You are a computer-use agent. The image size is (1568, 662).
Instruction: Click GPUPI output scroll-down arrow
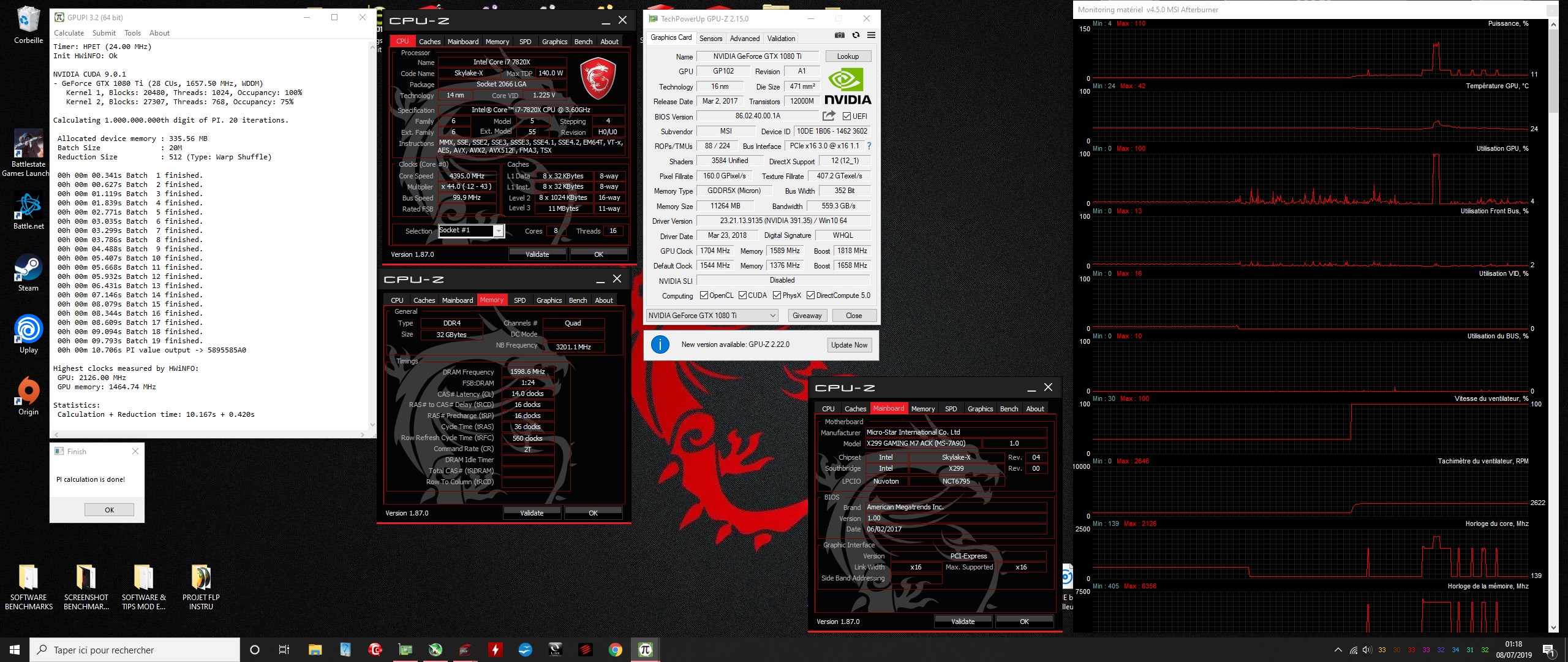tap(372, 424)
